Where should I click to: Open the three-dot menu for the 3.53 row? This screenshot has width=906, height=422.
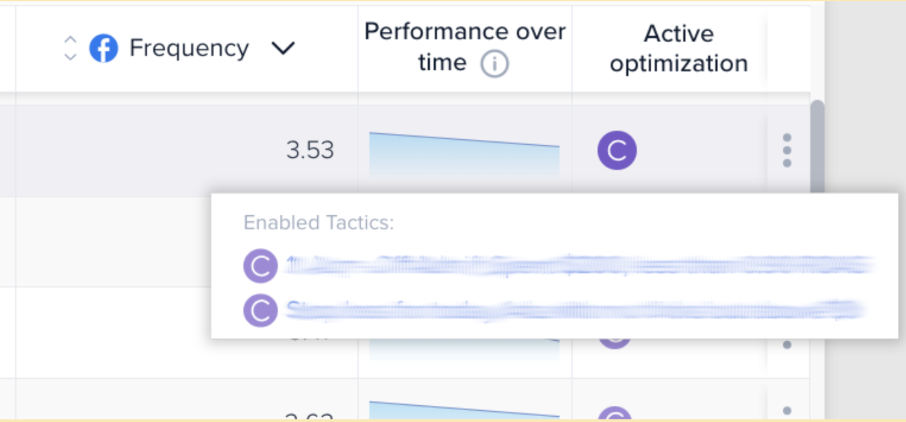[786, 150]
